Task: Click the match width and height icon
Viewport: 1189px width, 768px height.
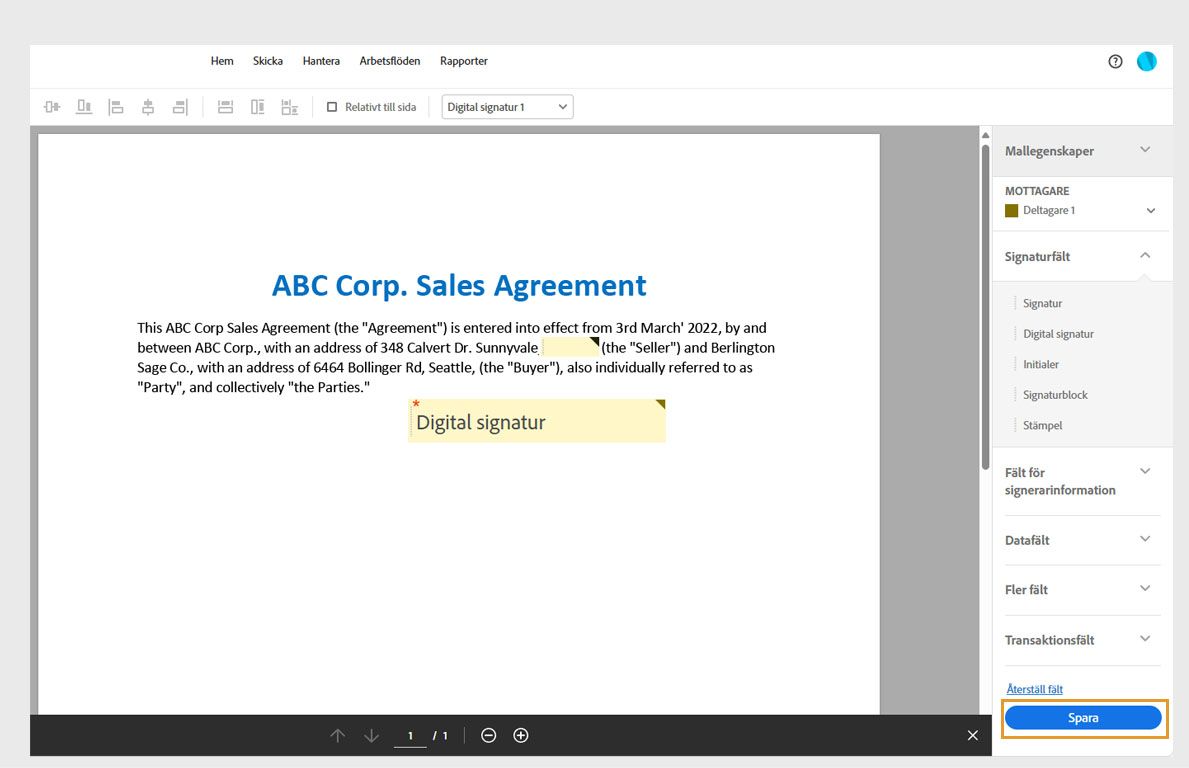Action: click(x=290, y=107)
